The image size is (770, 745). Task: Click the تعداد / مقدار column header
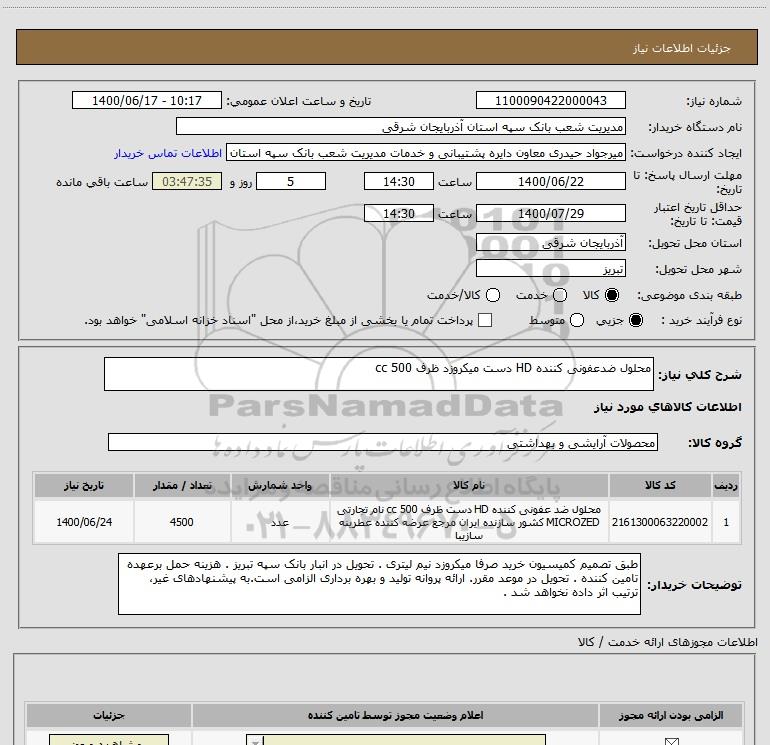[x=182, y=486]
